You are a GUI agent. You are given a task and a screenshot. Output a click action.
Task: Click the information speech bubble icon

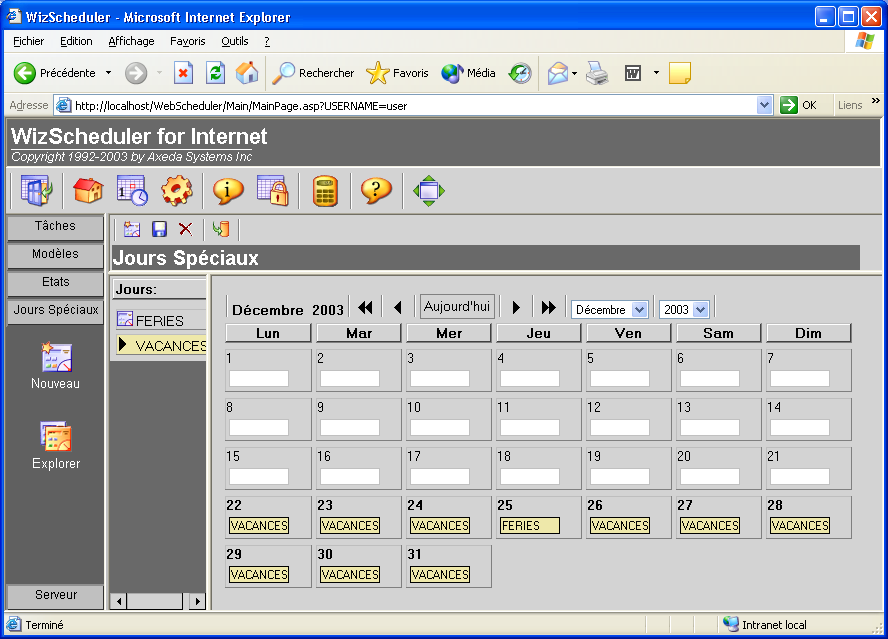coord(228,190)
